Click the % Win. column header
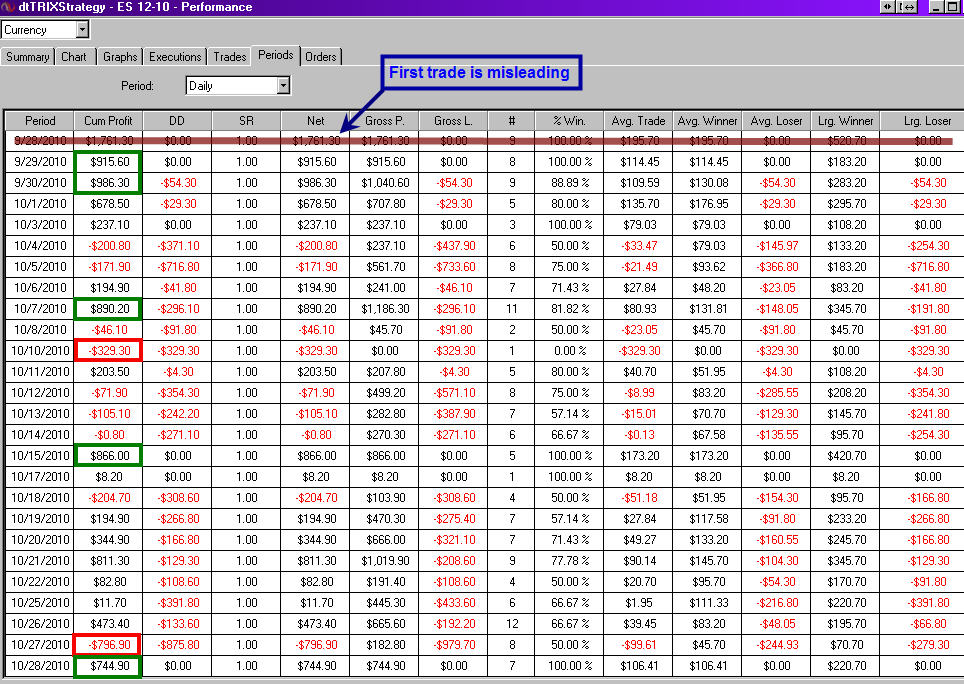 tap(569, 120)
